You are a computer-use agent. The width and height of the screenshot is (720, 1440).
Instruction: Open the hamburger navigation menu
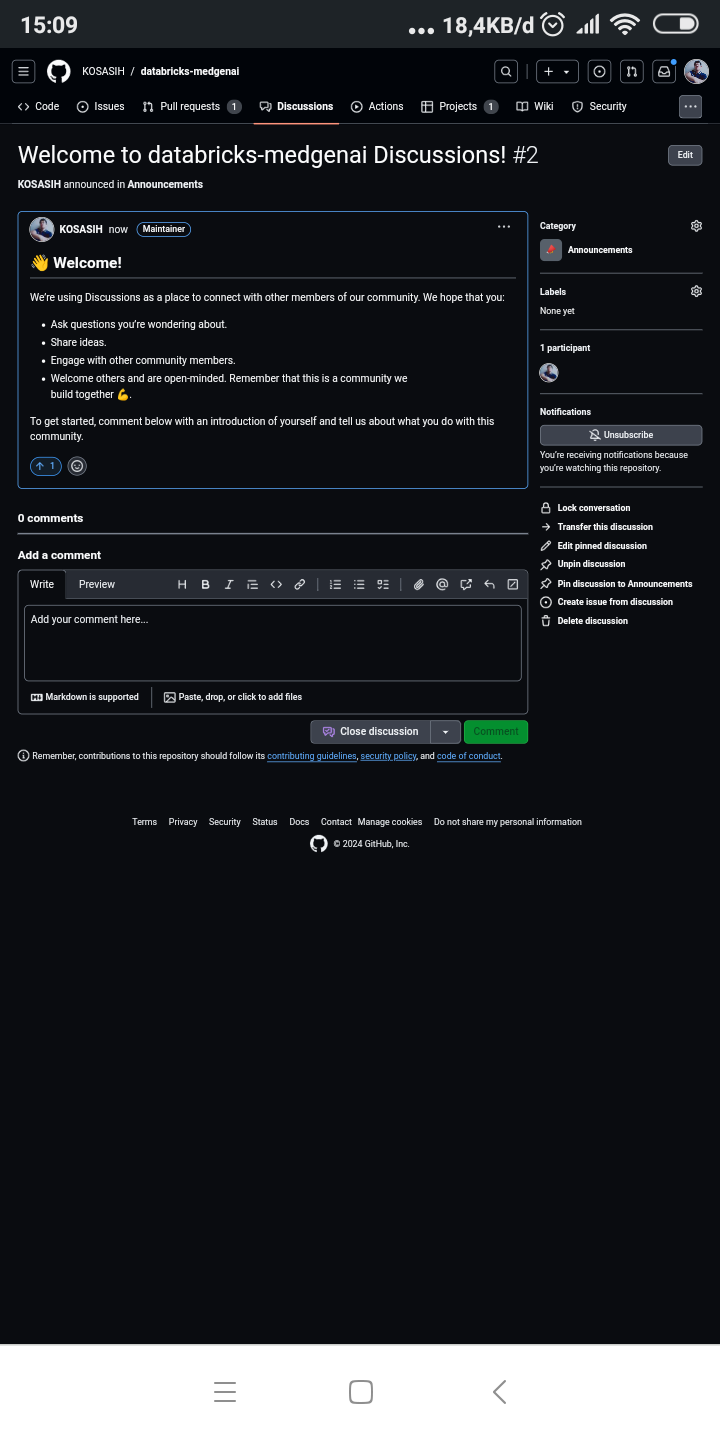click(24, 71)
